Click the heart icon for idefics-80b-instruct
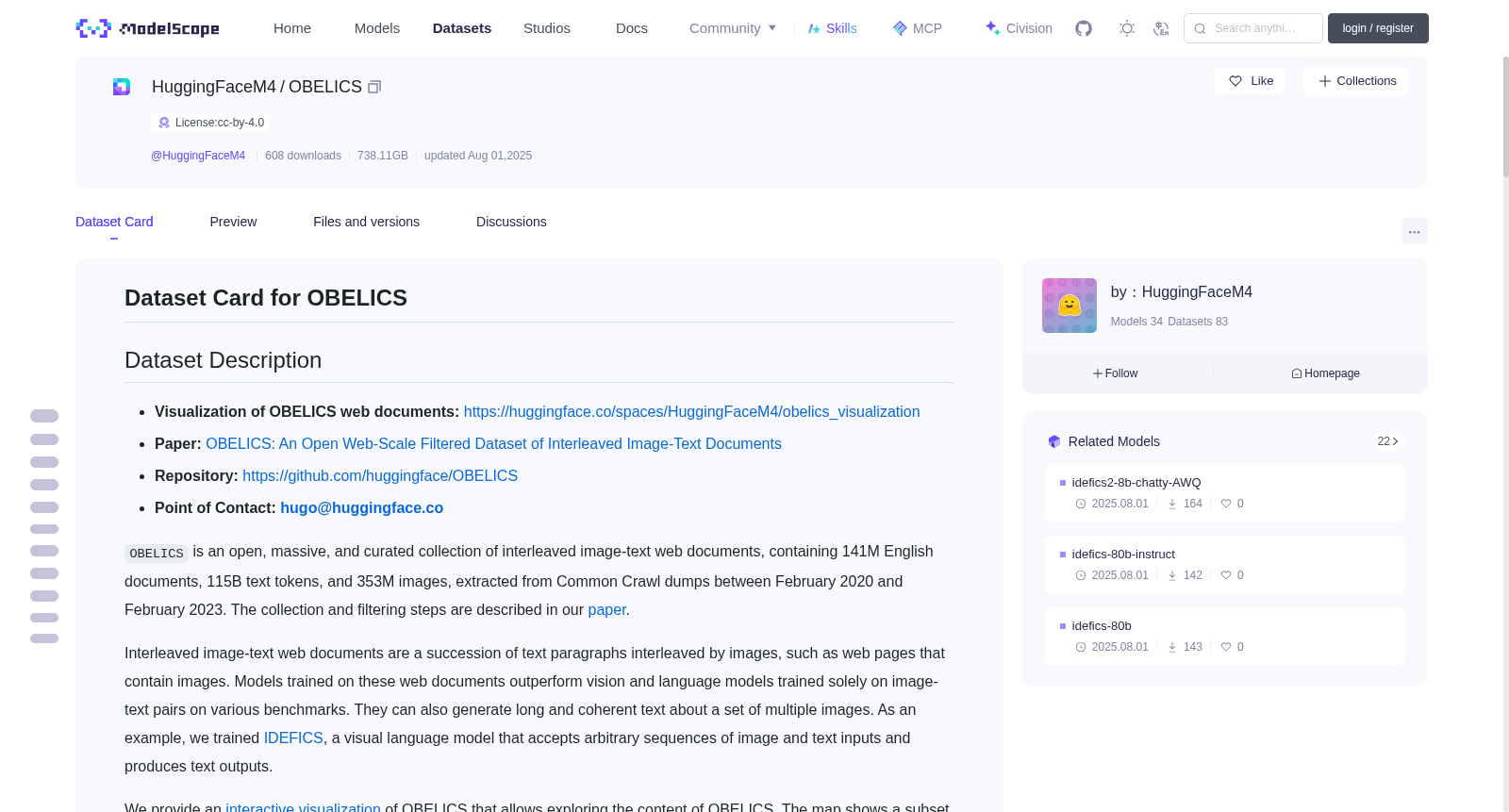The height and width of the screenshot is (812, 1509). pyautogui.click(x=1226, y=575)
